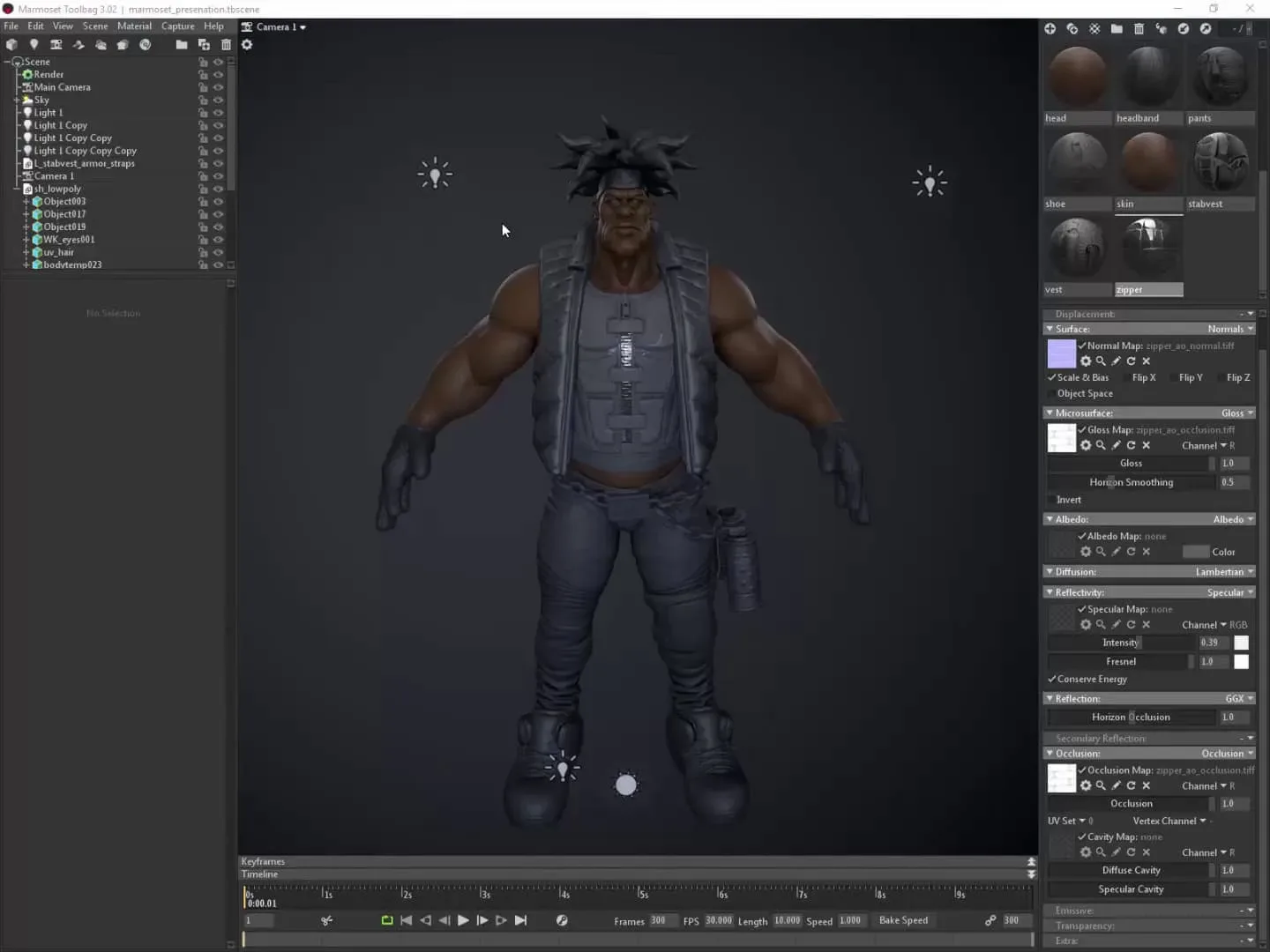Click the magnifier icon next to the Gloss Map
1270x952 pixels.
(x=1101, y=445)
